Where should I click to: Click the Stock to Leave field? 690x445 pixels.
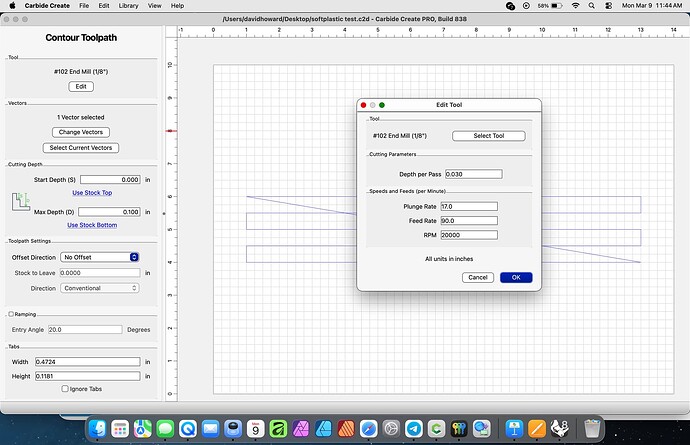(x=100, y=273)
